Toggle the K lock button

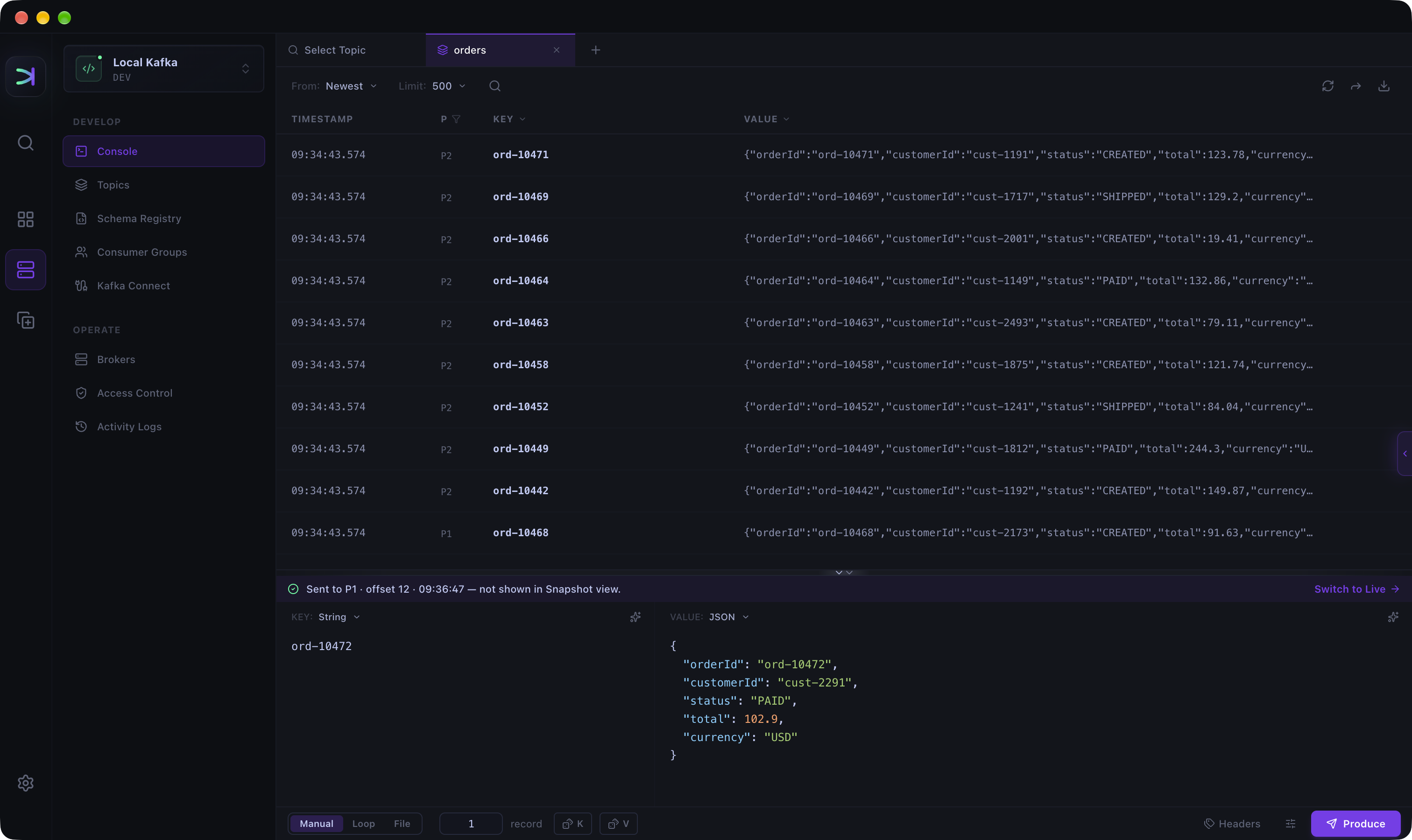572,824
